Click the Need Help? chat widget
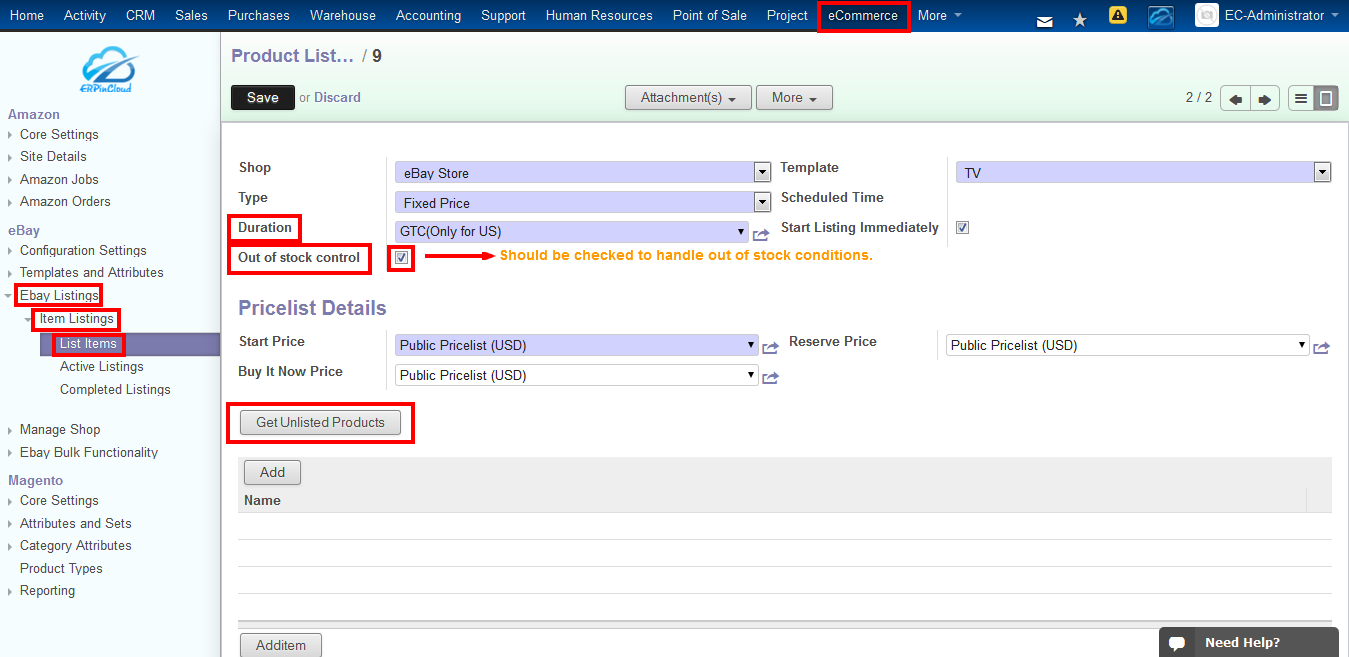The width and height of the screenshot is (1349, 657). pos(1248,642)
